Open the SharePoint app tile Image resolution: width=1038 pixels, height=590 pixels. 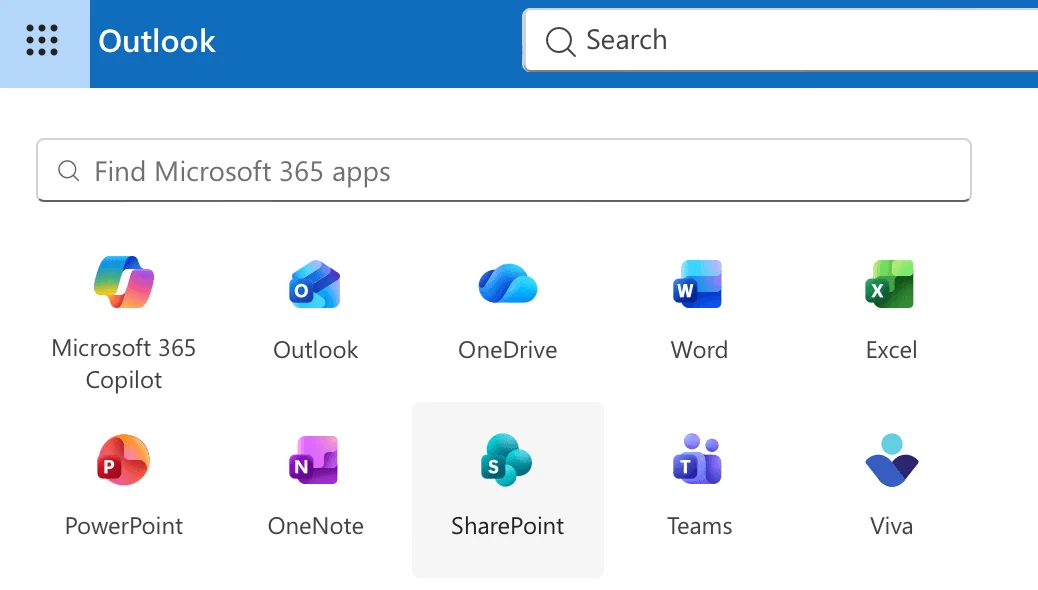click(x=508, y=489)
